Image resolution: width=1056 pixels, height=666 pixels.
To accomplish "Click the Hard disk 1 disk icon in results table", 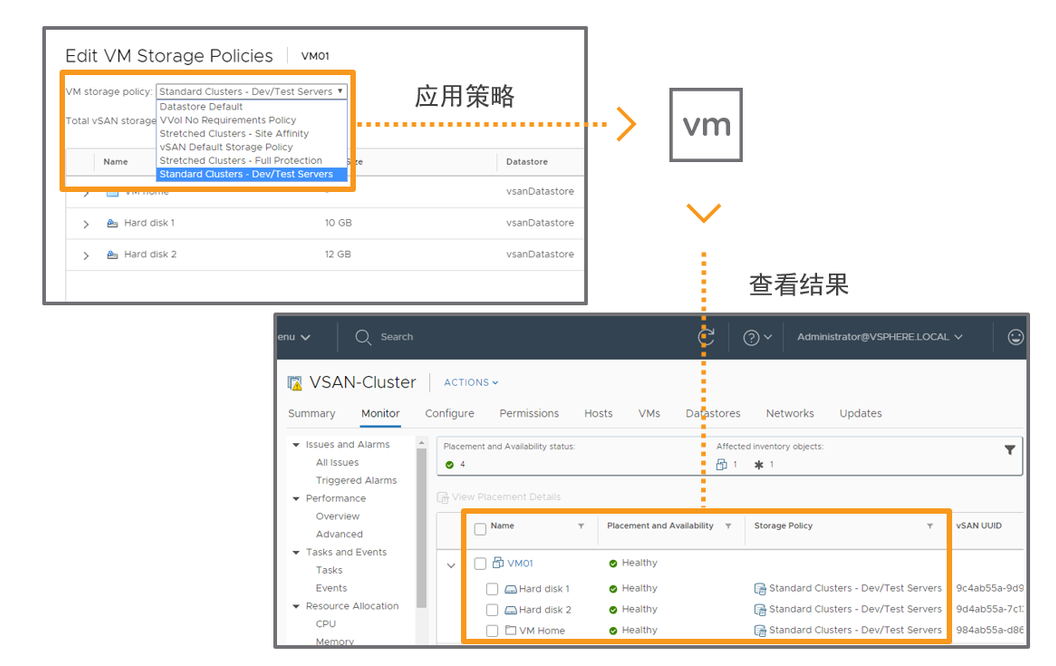I will pyautogui.click(x=510, y=589).
